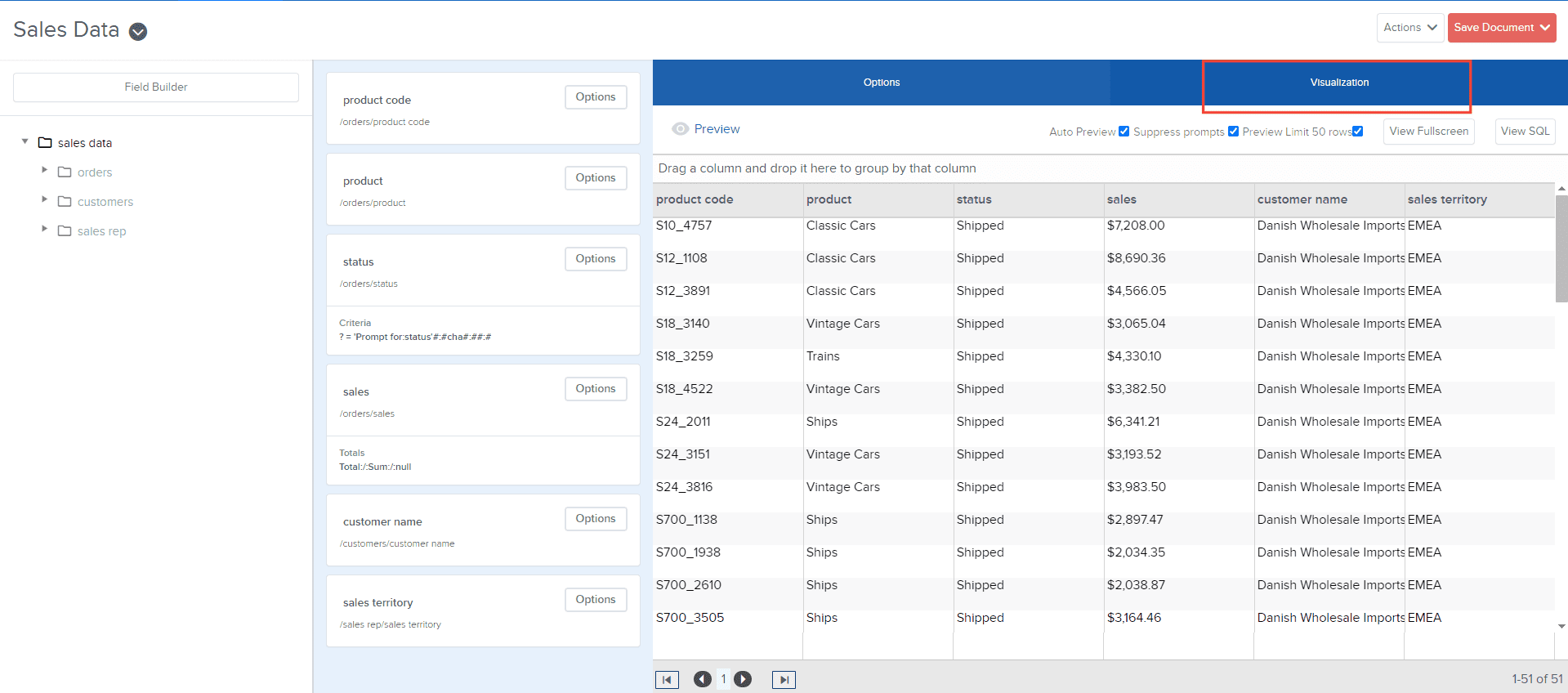Viewport: 1568px width, 693px height.
Task: Expand the orders folder arrow
Action: 45,170
